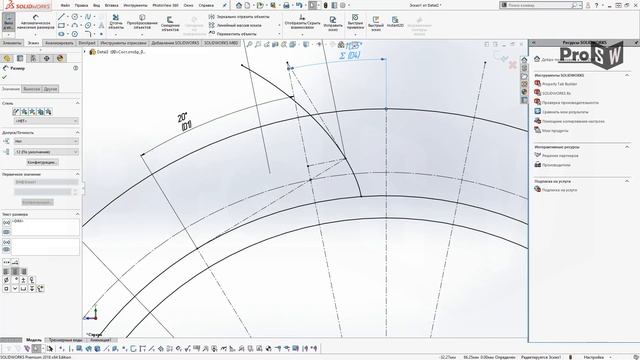
Task: Click the Repair Sketch tool
Action: (333, 24)
